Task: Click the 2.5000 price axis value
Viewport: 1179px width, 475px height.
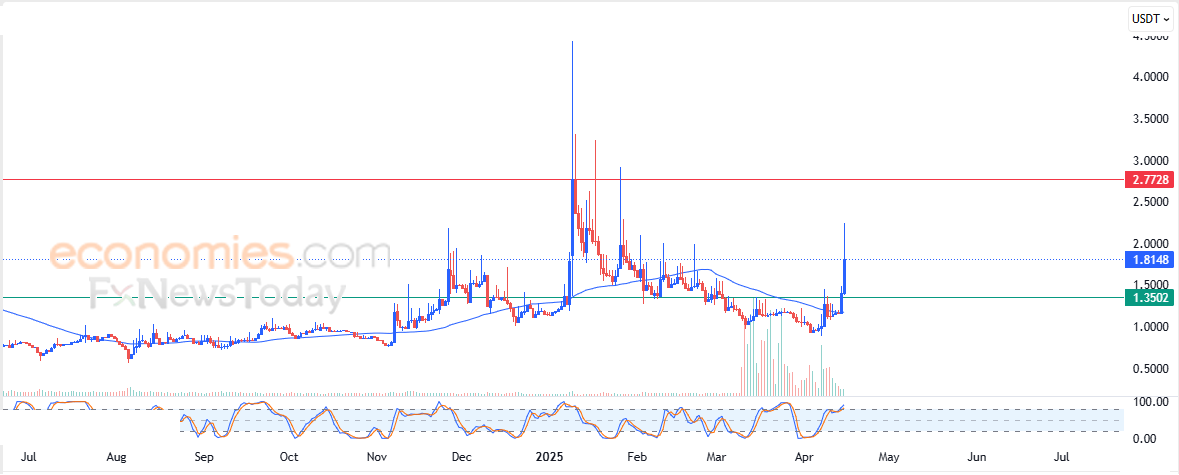Action: 1151,201
